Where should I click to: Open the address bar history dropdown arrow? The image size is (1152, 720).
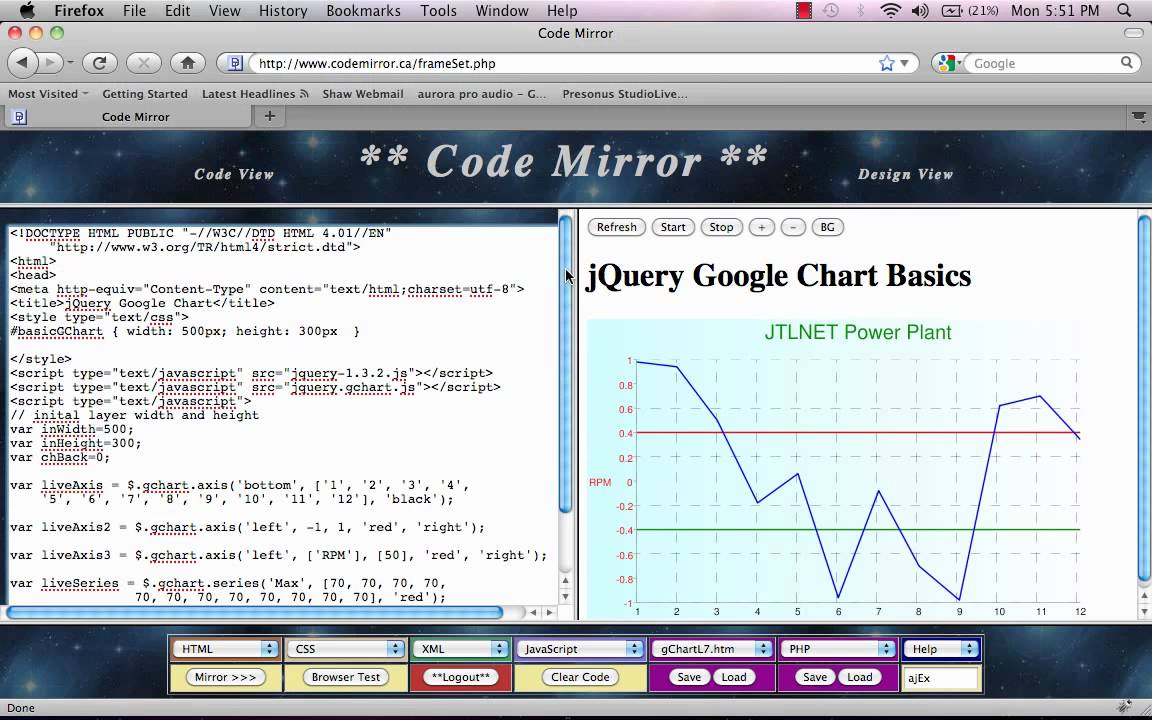pyautogui.click(x=904, y=63)
